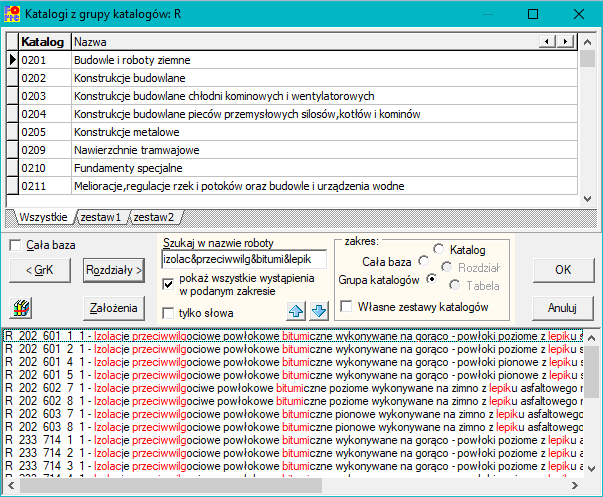The width and height of the screenshot is (603, 497).
Task: Select result row R 202 603 8
Action: click(293, 427)
